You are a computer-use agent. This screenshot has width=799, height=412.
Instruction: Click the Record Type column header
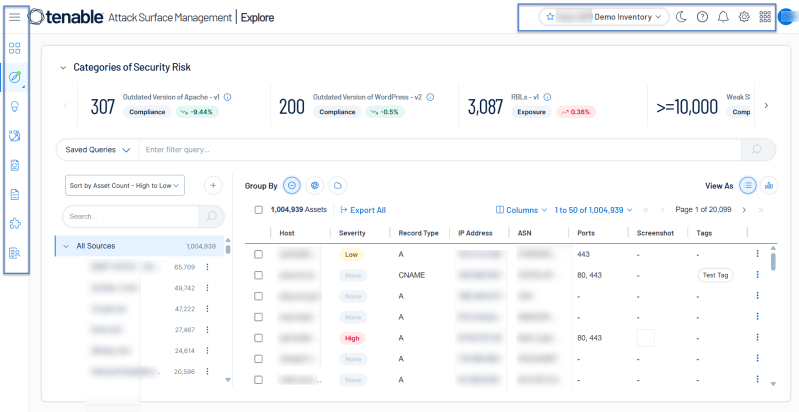pyautogui.click(x=418, y=233)
